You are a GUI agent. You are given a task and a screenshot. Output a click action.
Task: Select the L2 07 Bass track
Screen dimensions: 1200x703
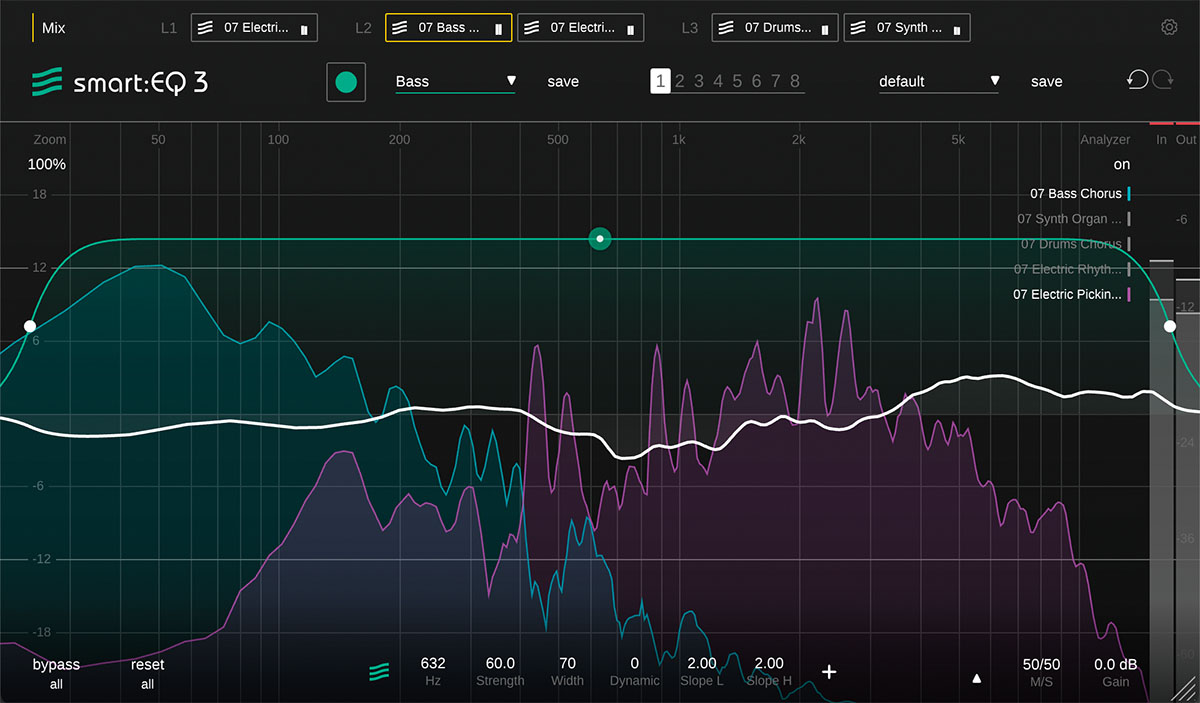(x=448, y=28)
